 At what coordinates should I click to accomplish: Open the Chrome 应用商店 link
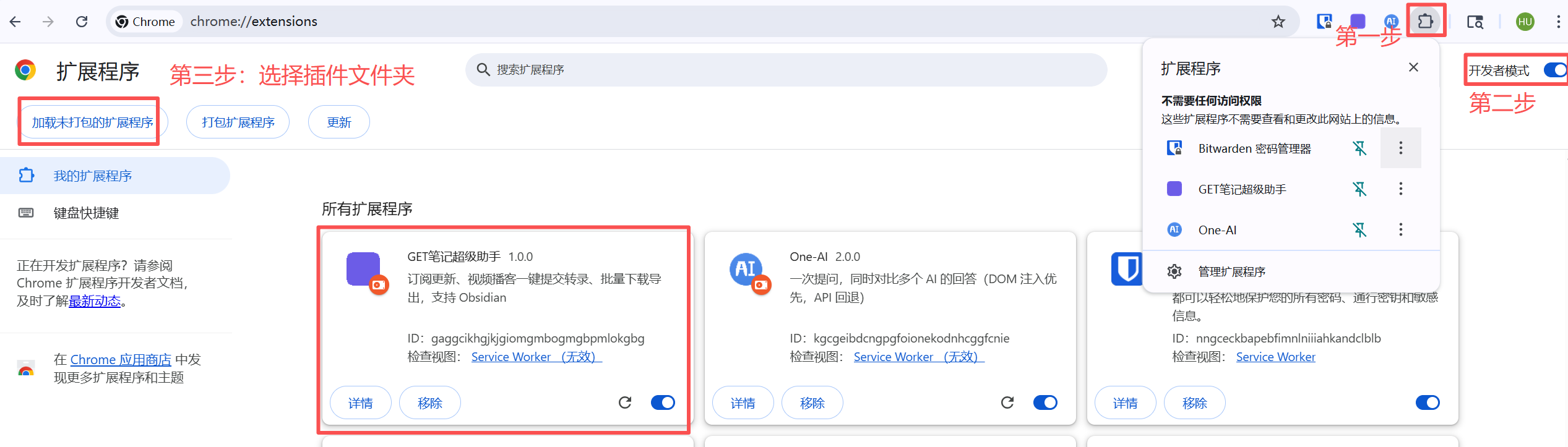121,359
